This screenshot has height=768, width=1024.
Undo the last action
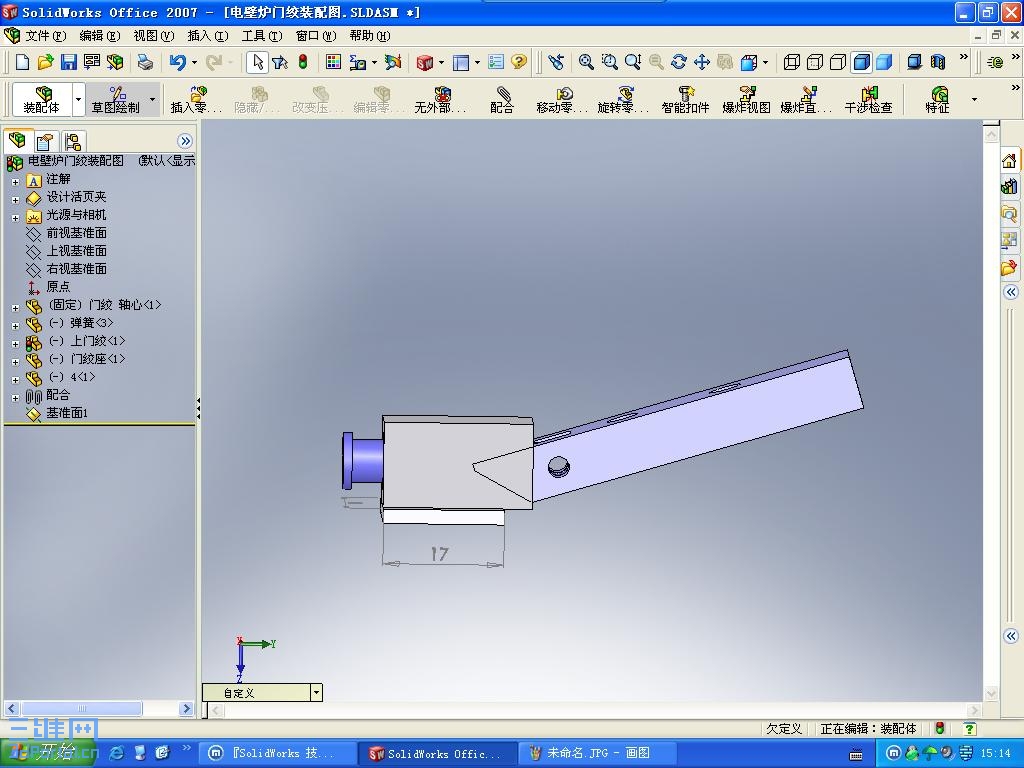coord(178,62)
